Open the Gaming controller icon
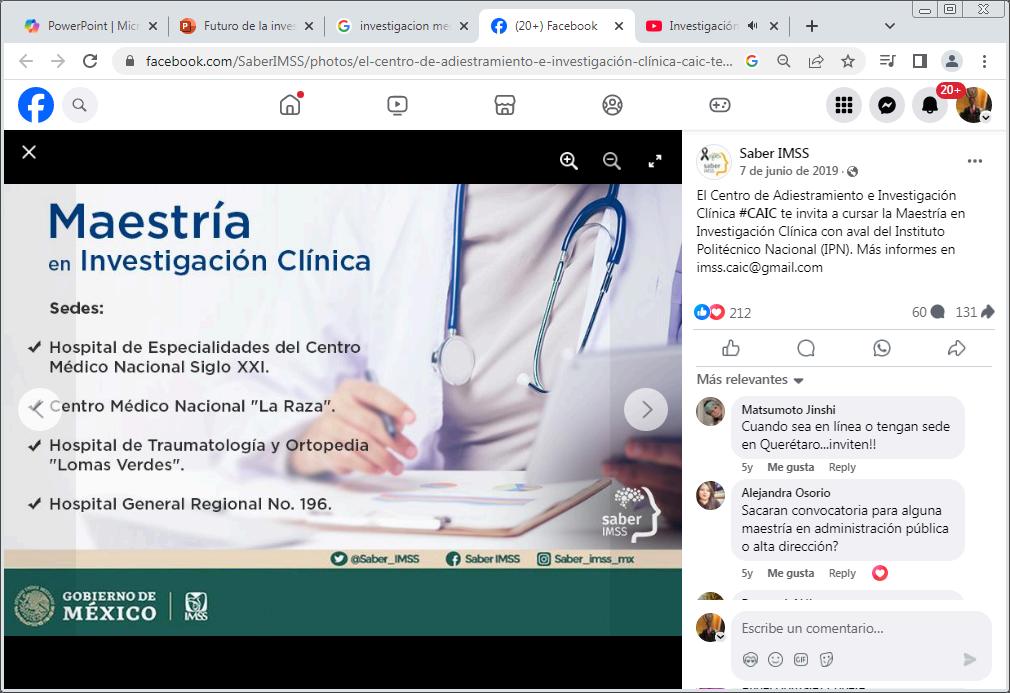The height and width of the screenshot is (693, 1010). (x=719, y=105)
